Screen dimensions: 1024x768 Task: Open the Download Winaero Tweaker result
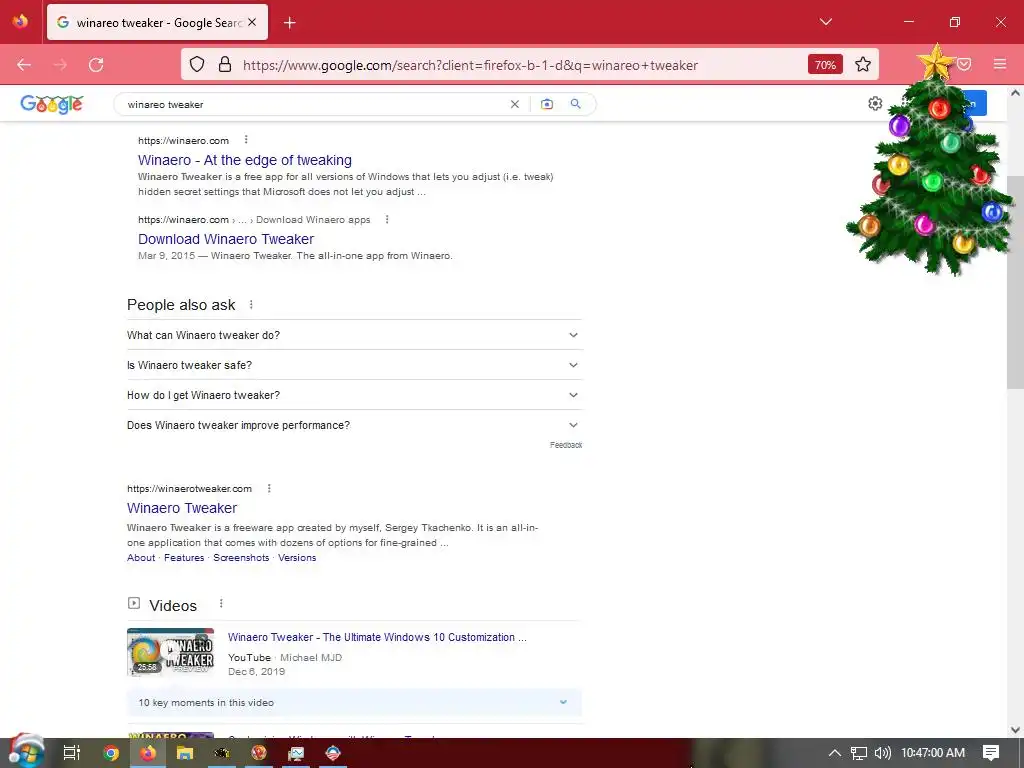click(226, 239)
